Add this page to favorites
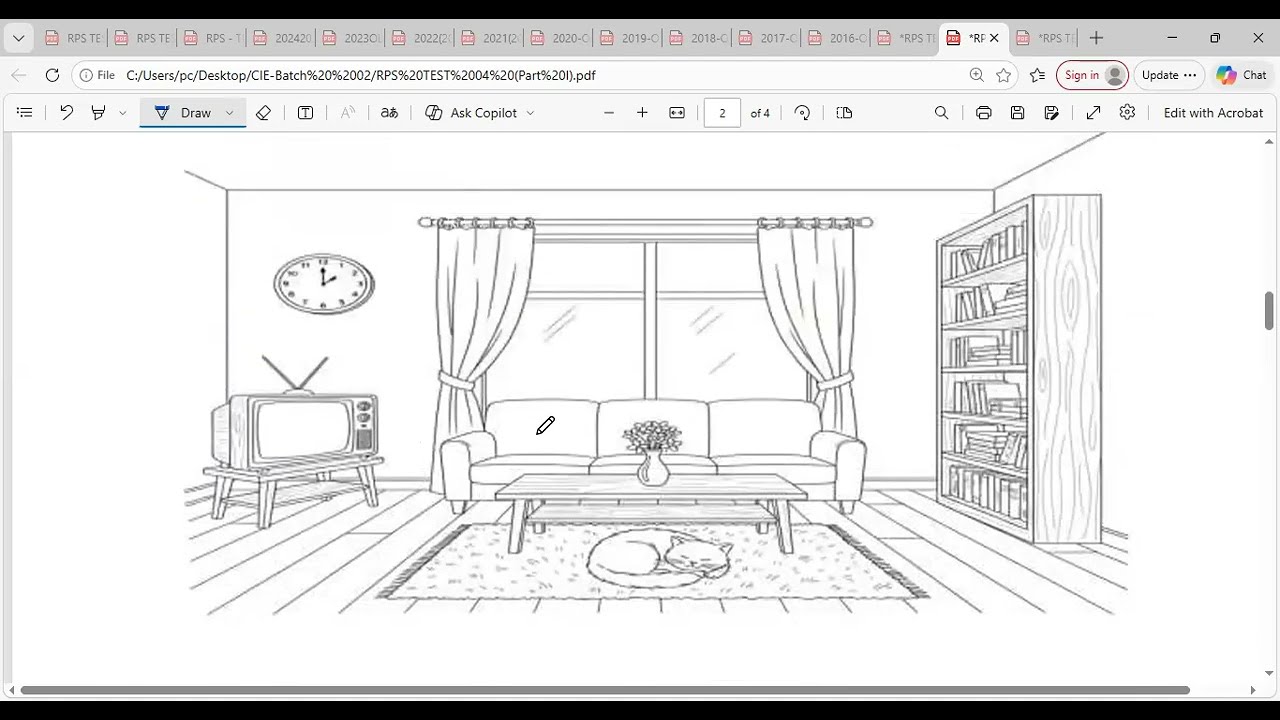This screenshot has height=720, width=1280. [1004, 75]
